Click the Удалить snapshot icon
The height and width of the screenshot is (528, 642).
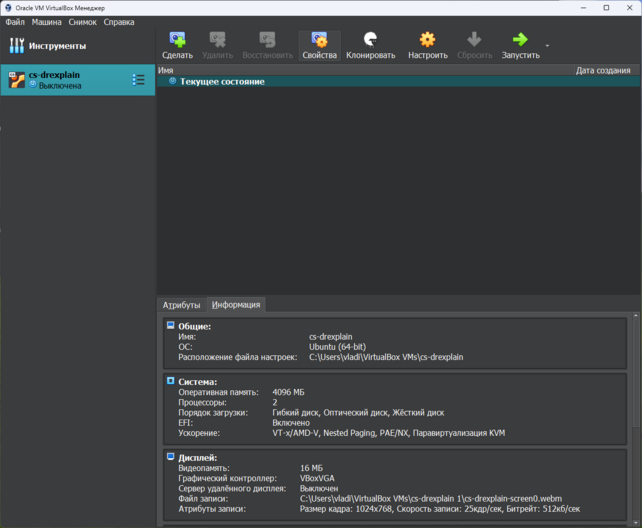[217, 41]
